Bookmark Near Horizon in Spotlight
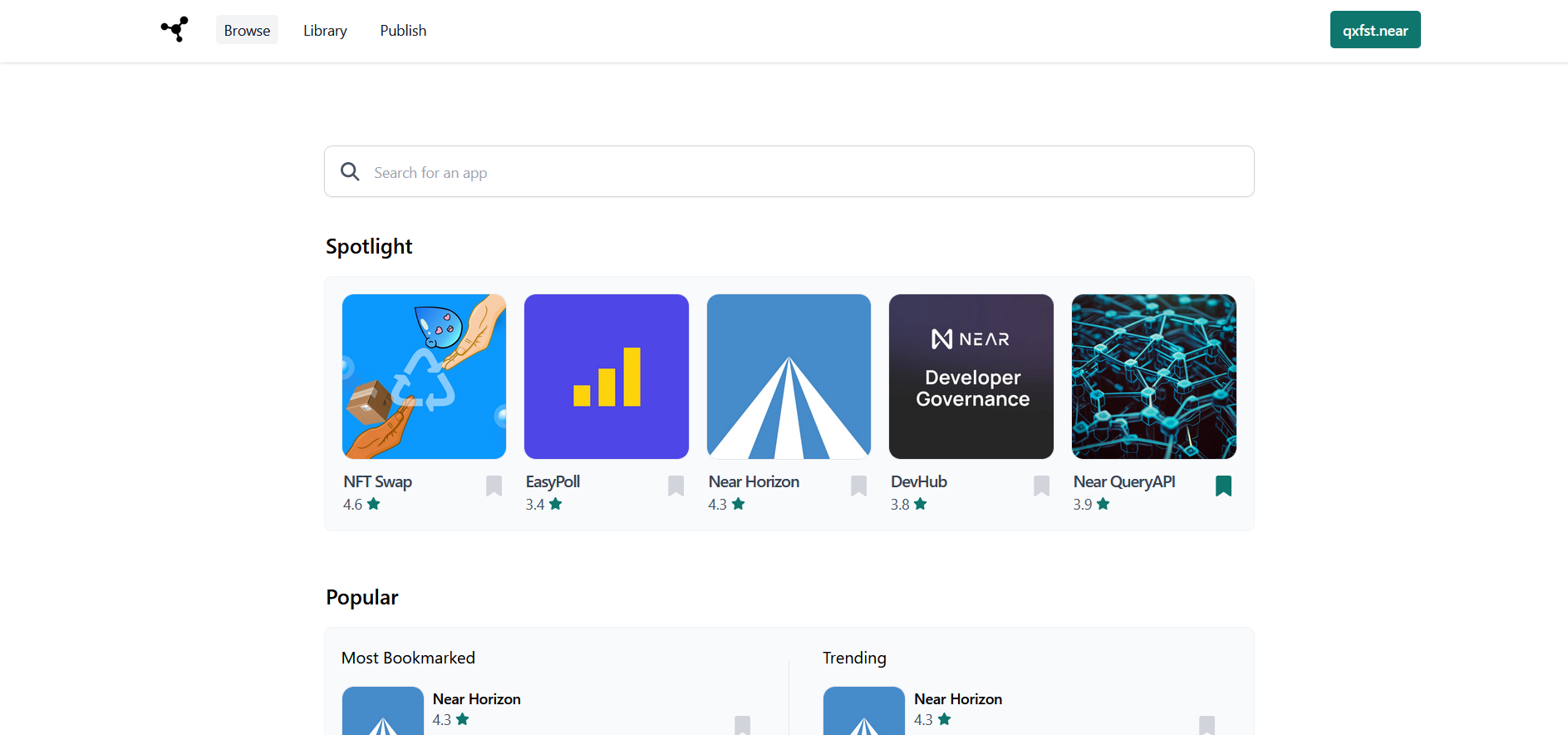The image size is (1568, 735). coord(858,486)
